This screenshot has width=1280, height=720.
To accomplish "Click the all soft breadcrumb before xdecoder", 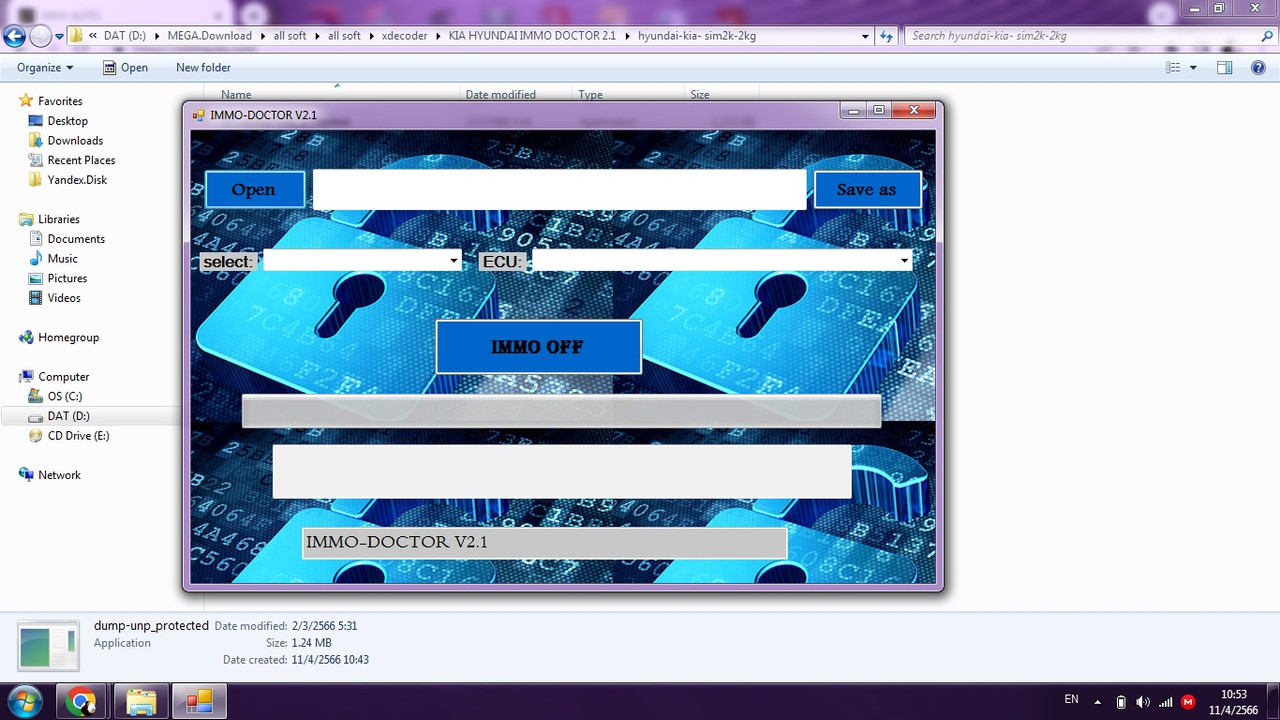I will (344, 36).
